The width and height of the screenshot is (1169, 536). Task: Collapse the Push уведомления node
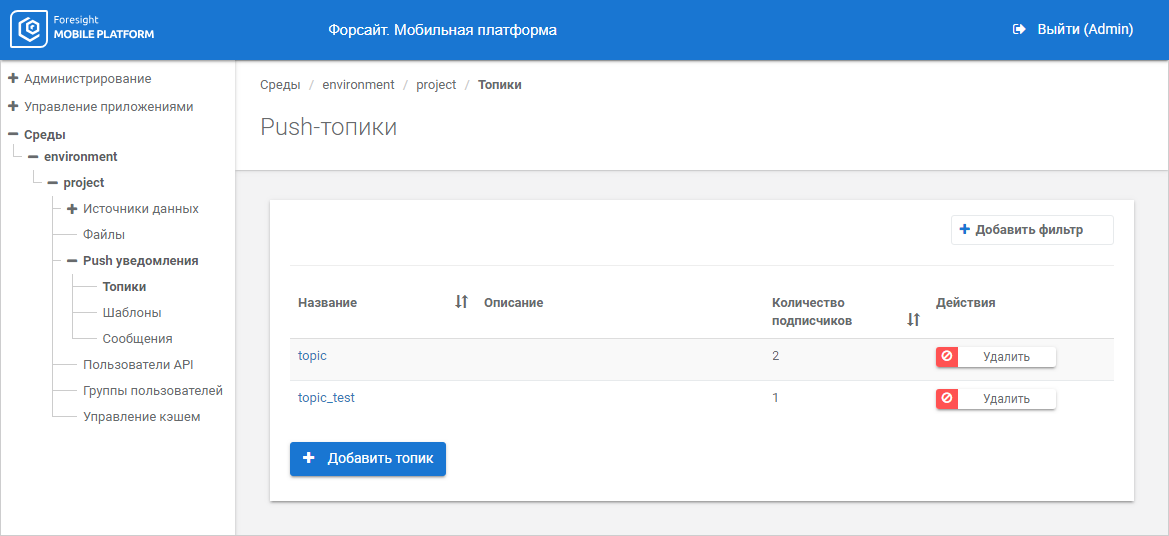(72, 261)
